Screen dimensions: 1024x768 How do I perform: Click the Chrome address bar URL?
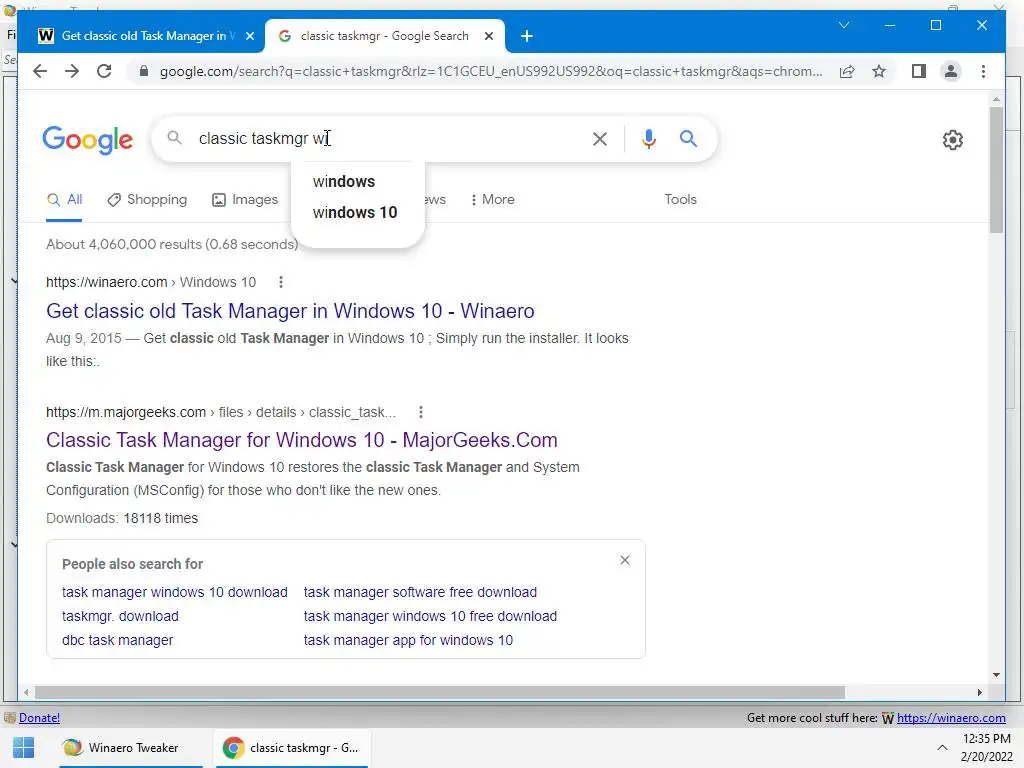(491, 71)
